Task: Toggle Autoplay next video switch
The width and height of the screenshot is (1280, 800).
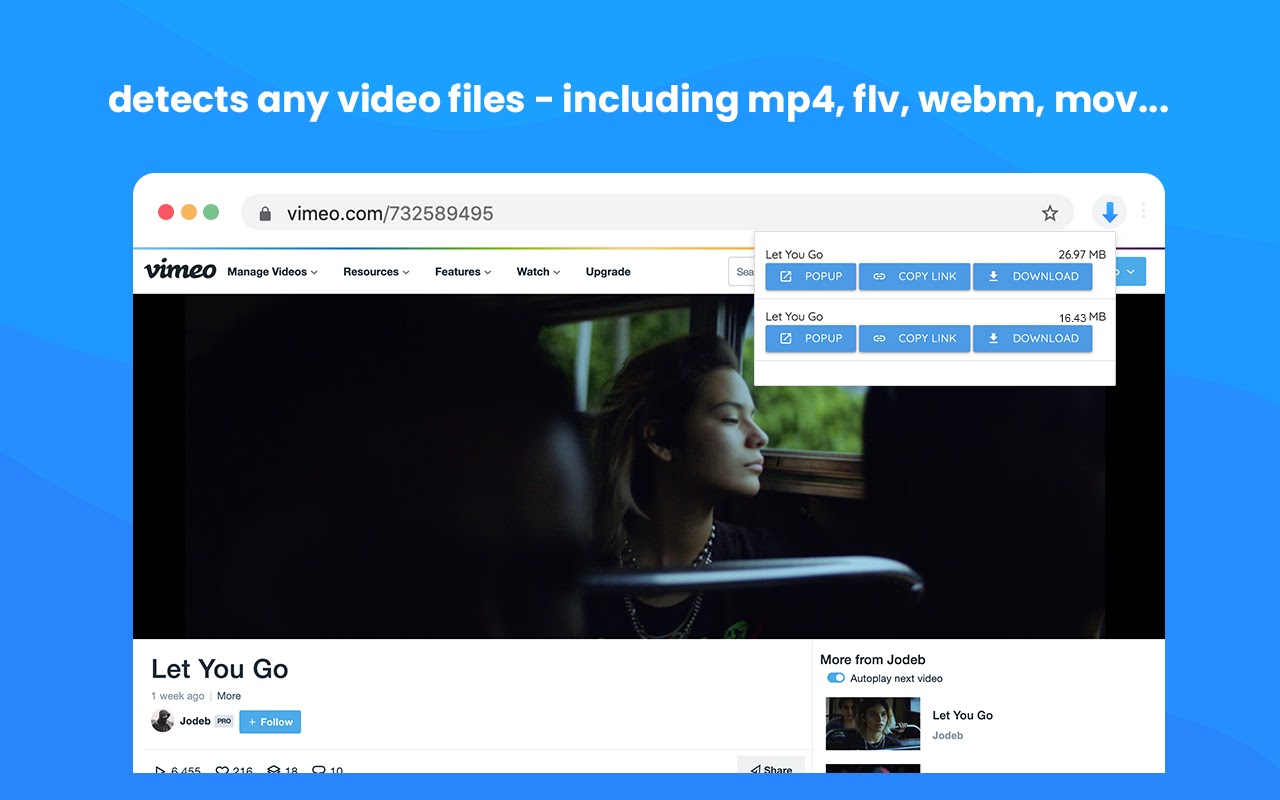Action: coord(836,678)
